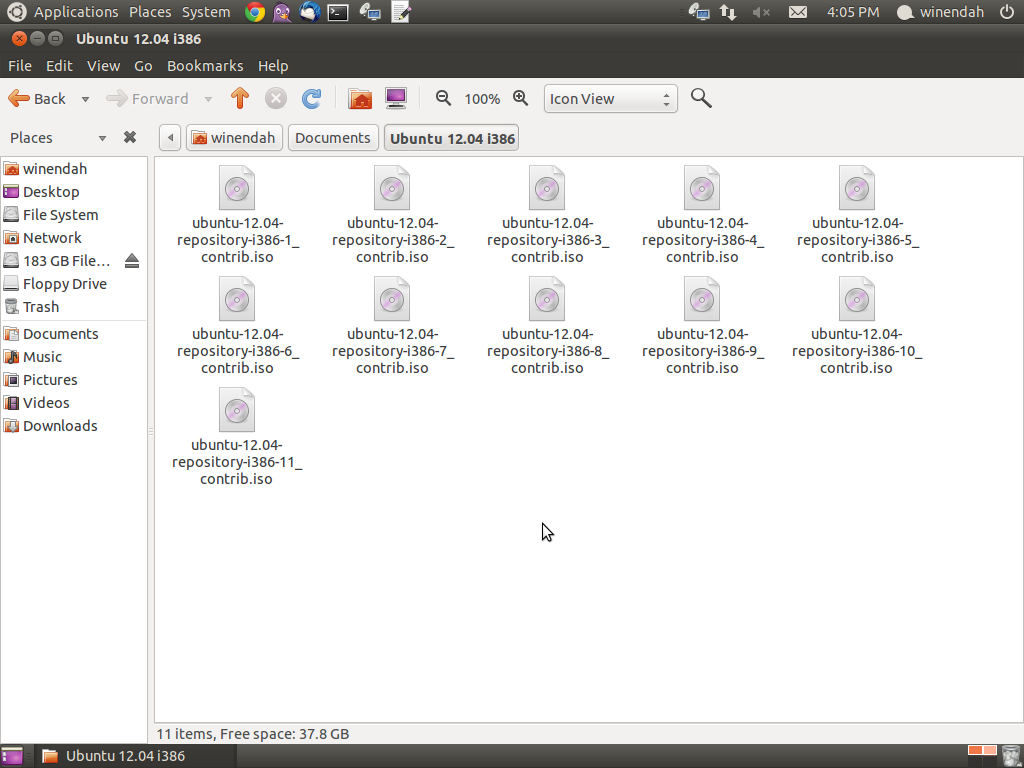
Task: Open the Applications menu in the top panel
Action: 76,12
